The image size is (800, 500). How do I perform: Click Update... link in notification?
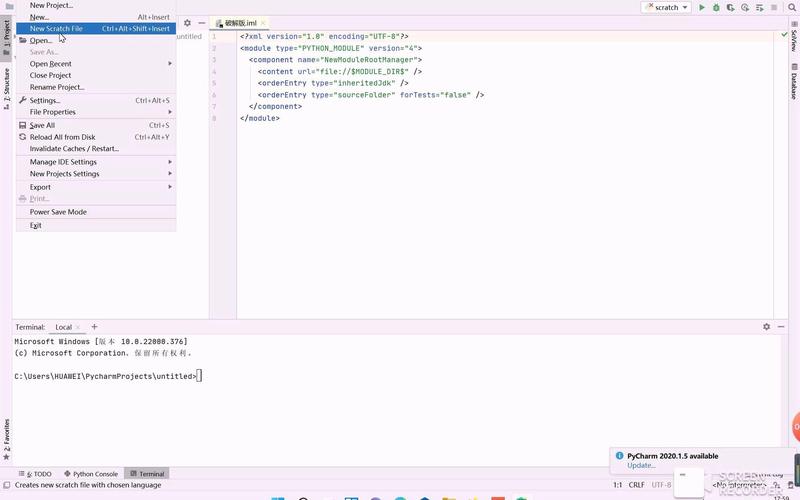point(641,465)
